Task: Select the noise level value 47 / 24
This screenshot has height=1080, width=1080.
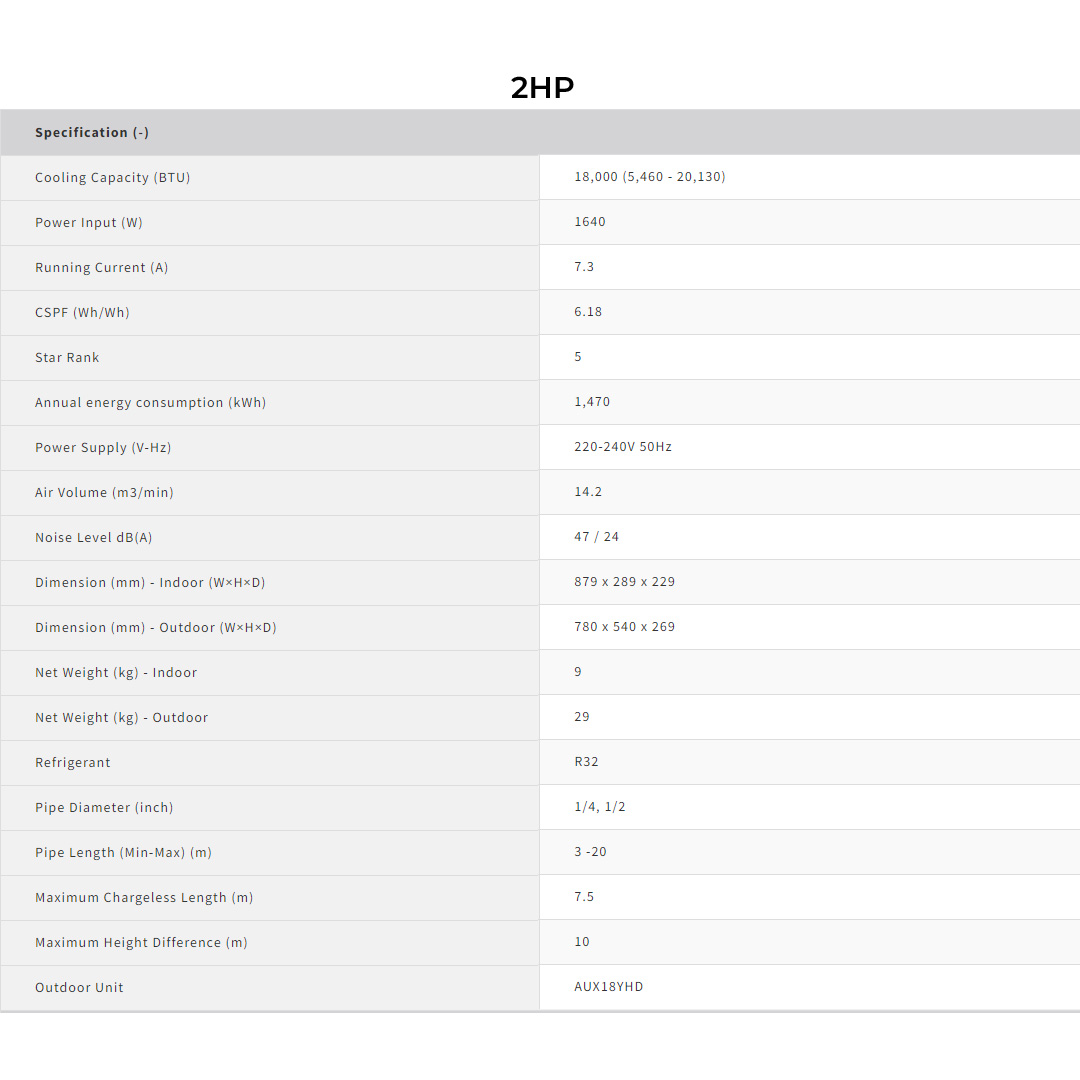Action: tap(596, 537)
